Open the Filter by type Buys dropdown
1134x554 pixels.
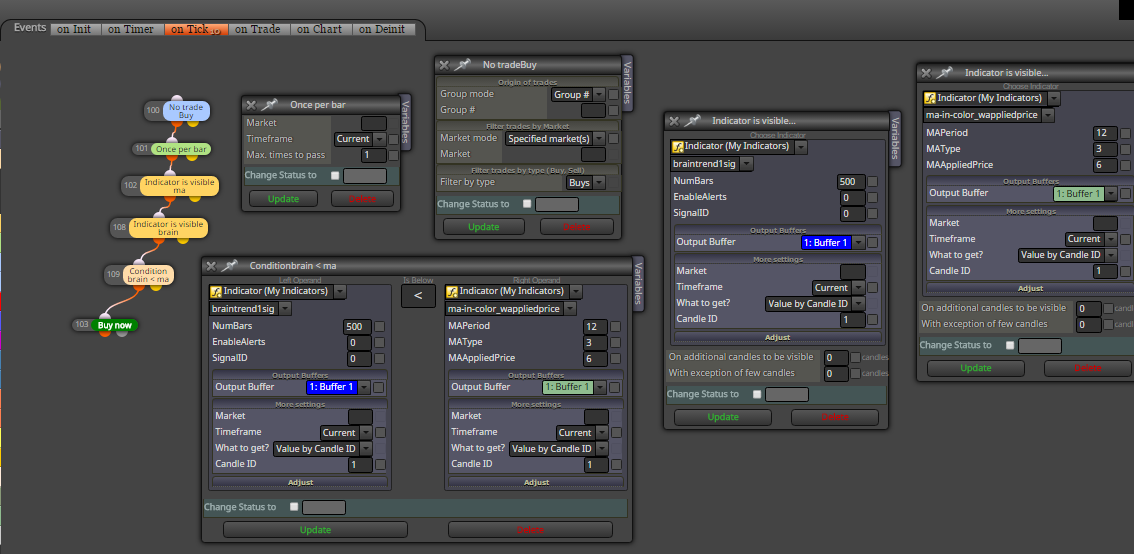[586, 183]
